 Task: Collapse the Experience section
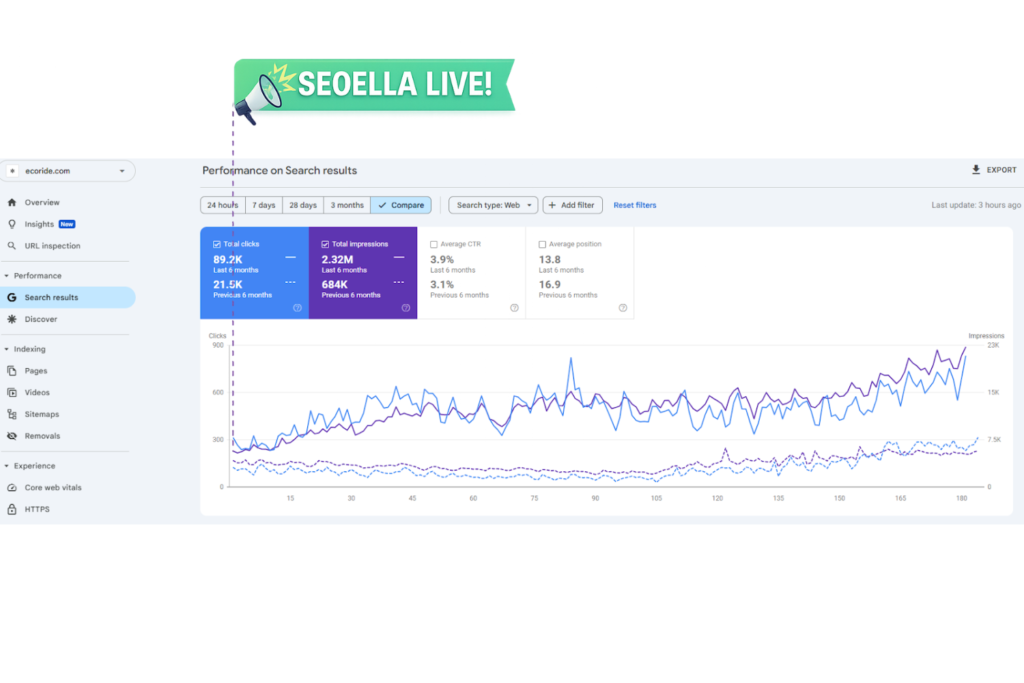[x=7, y=466]
